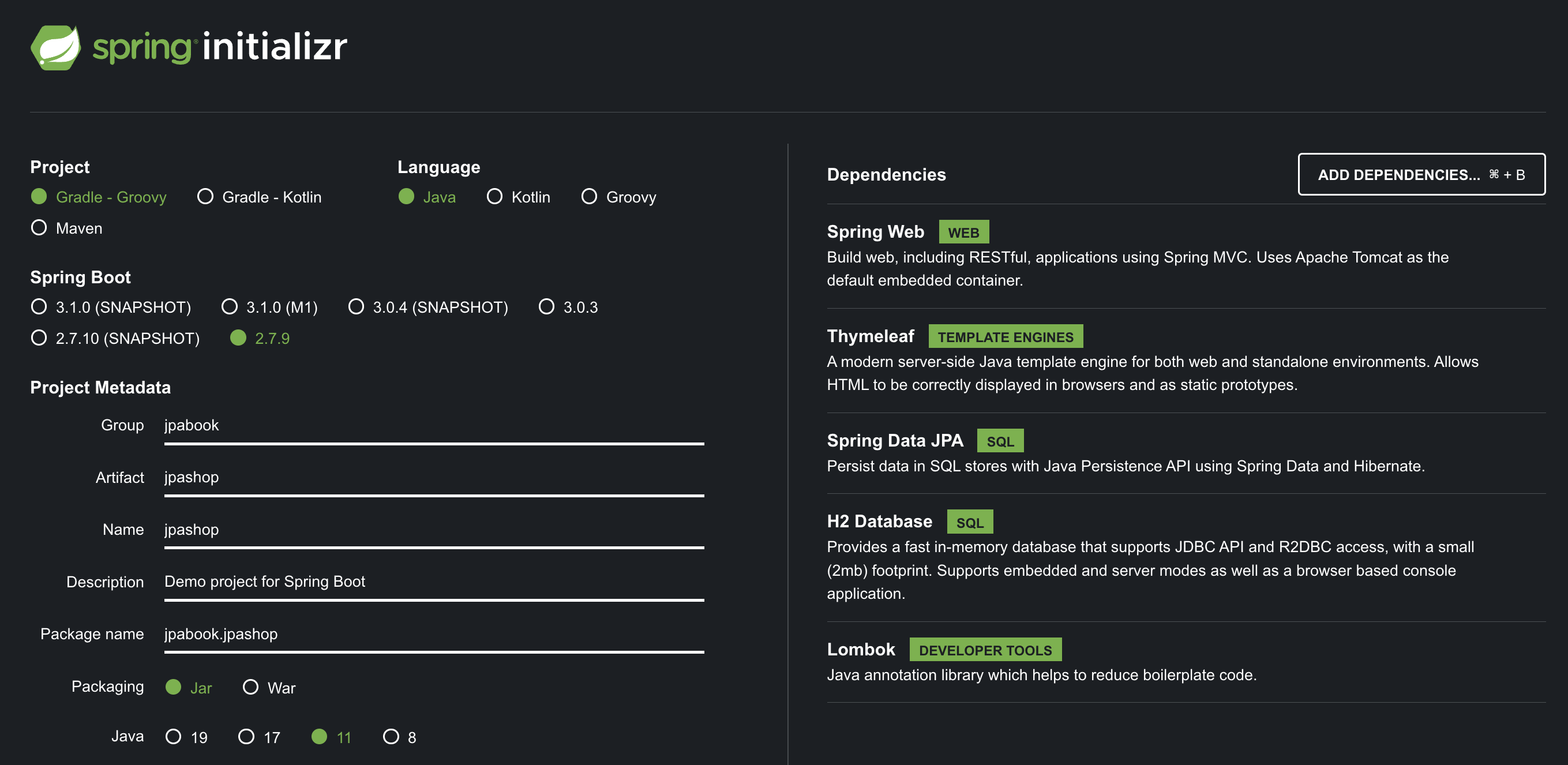Choose Spring Boot version 2.7.9
1568x765 pixels.
260,337
